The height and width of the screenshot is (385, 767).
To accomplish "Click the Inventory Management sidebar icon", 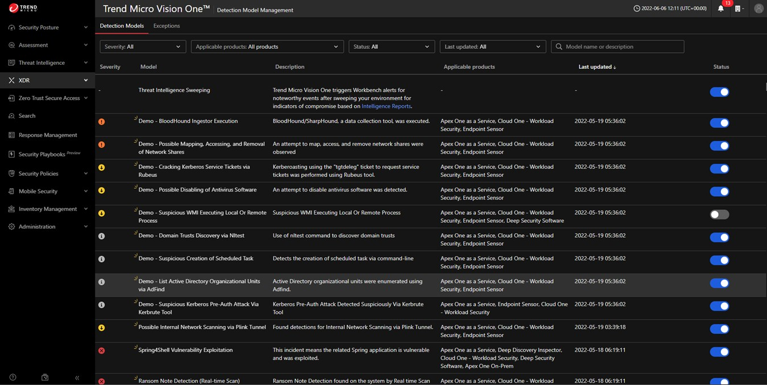I will (11, 209).
